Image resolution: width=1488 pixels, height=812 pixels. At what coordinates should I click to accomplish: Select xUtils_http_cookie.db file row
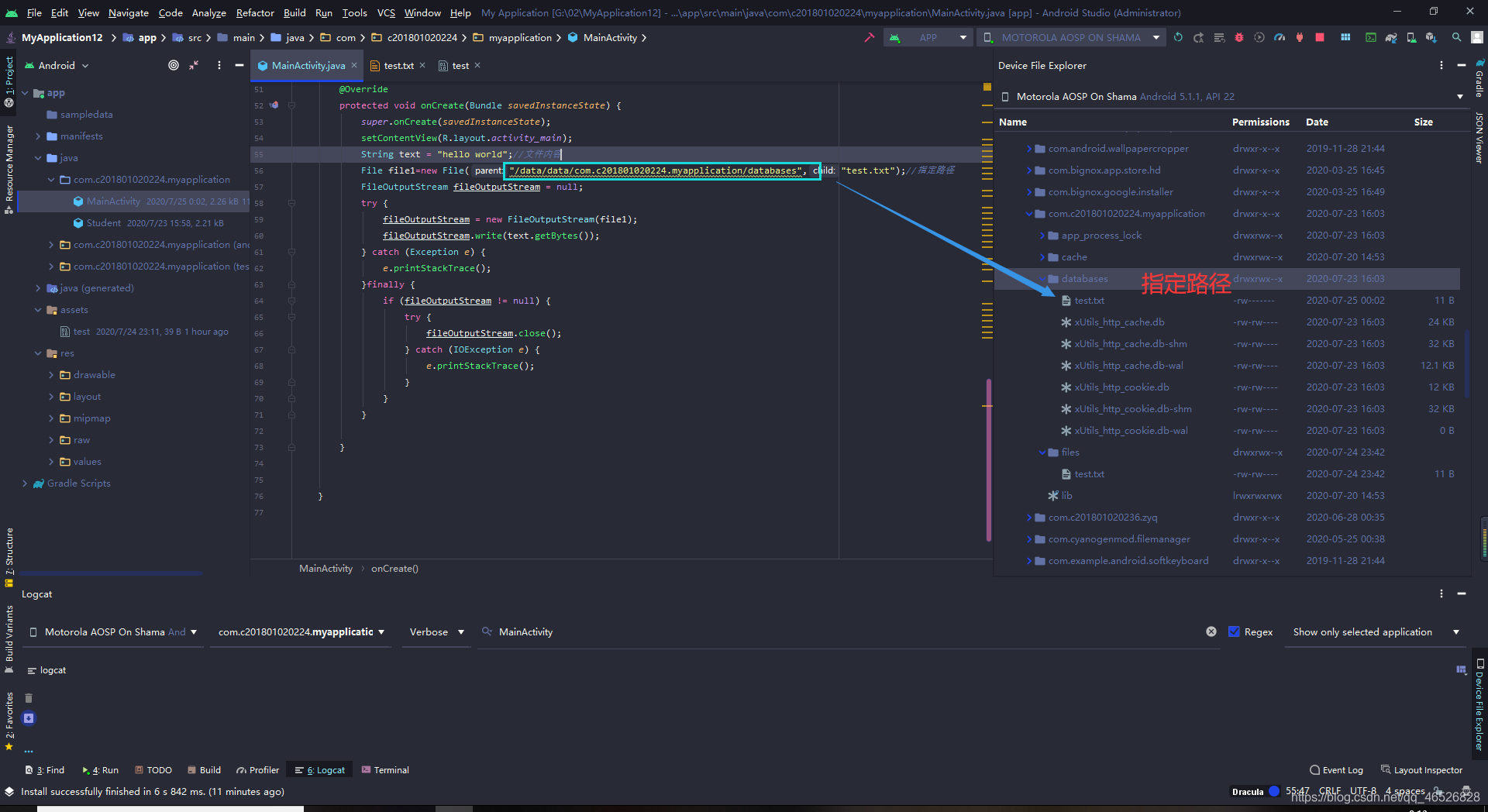click(1227, 387)
